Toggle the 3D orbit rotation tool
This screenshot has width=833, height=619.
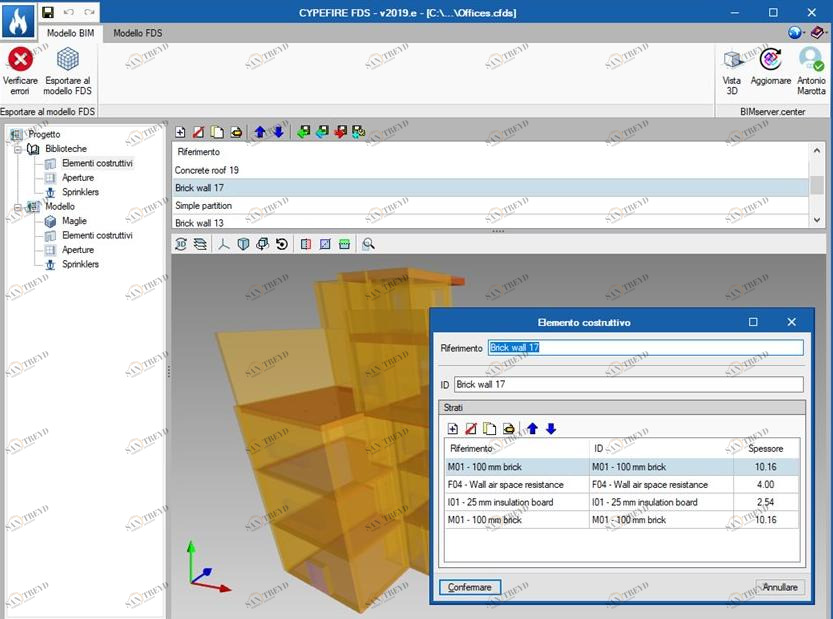(x=282, y=243)
